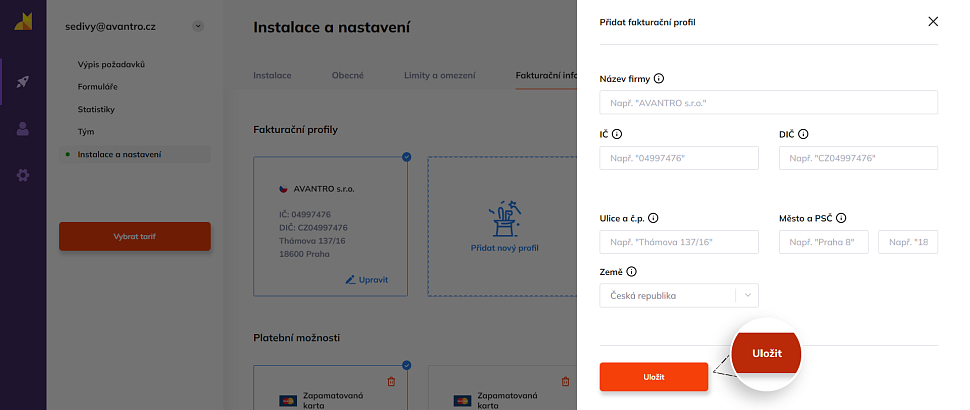Viewport: 970px width, 410px height.
Task: Click Upravit on the AVANTRO profile card
Action: [367, 280]
